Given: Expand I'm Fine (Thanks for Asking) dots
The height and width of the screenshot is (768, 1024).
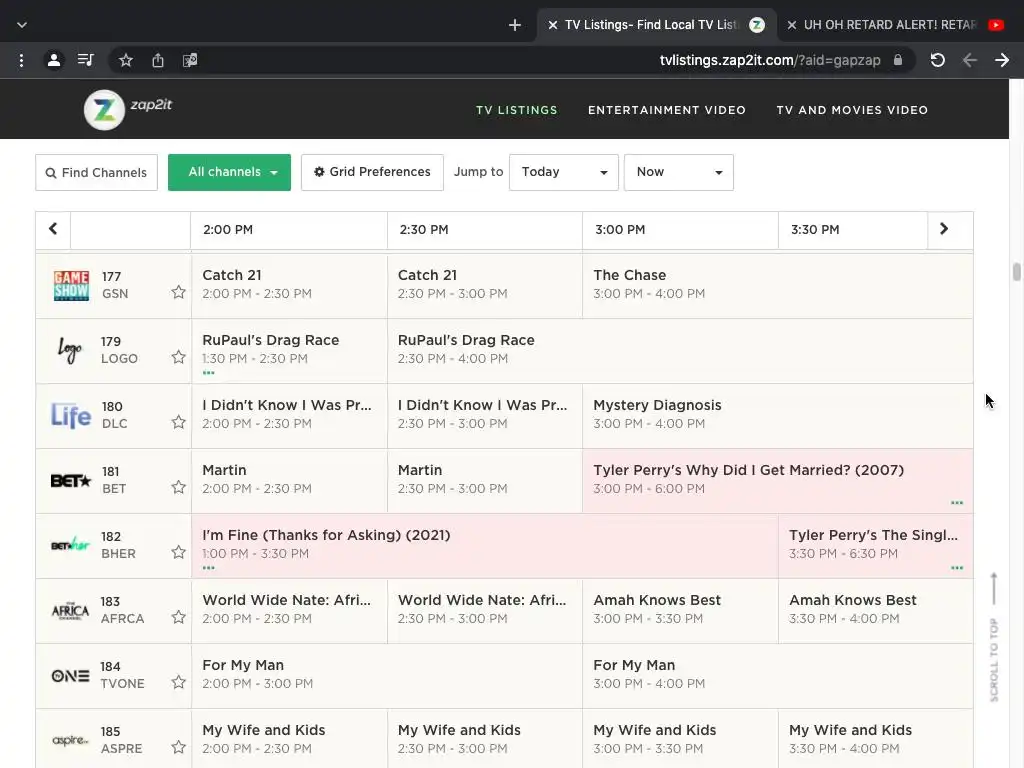Looking at the screenshot, I should point(208,568).
